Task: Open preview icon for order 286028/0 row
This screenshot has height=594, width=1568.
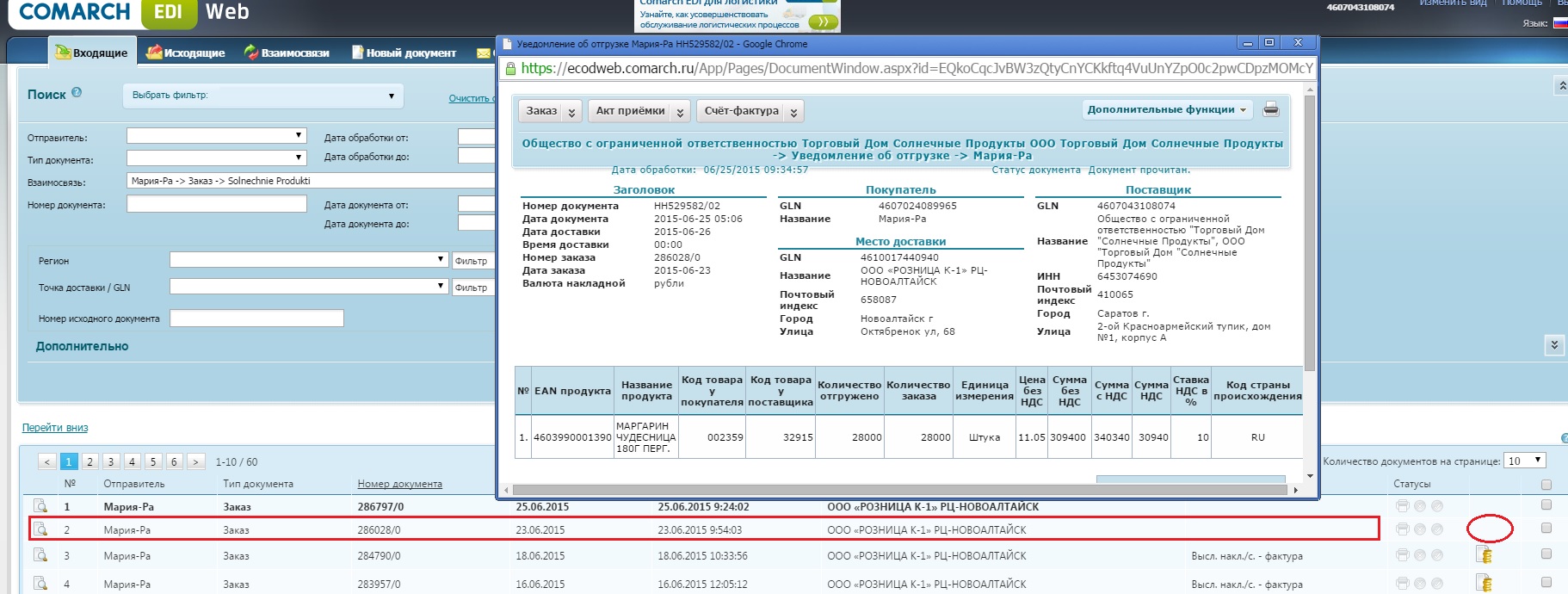Action: click(40, 529)
